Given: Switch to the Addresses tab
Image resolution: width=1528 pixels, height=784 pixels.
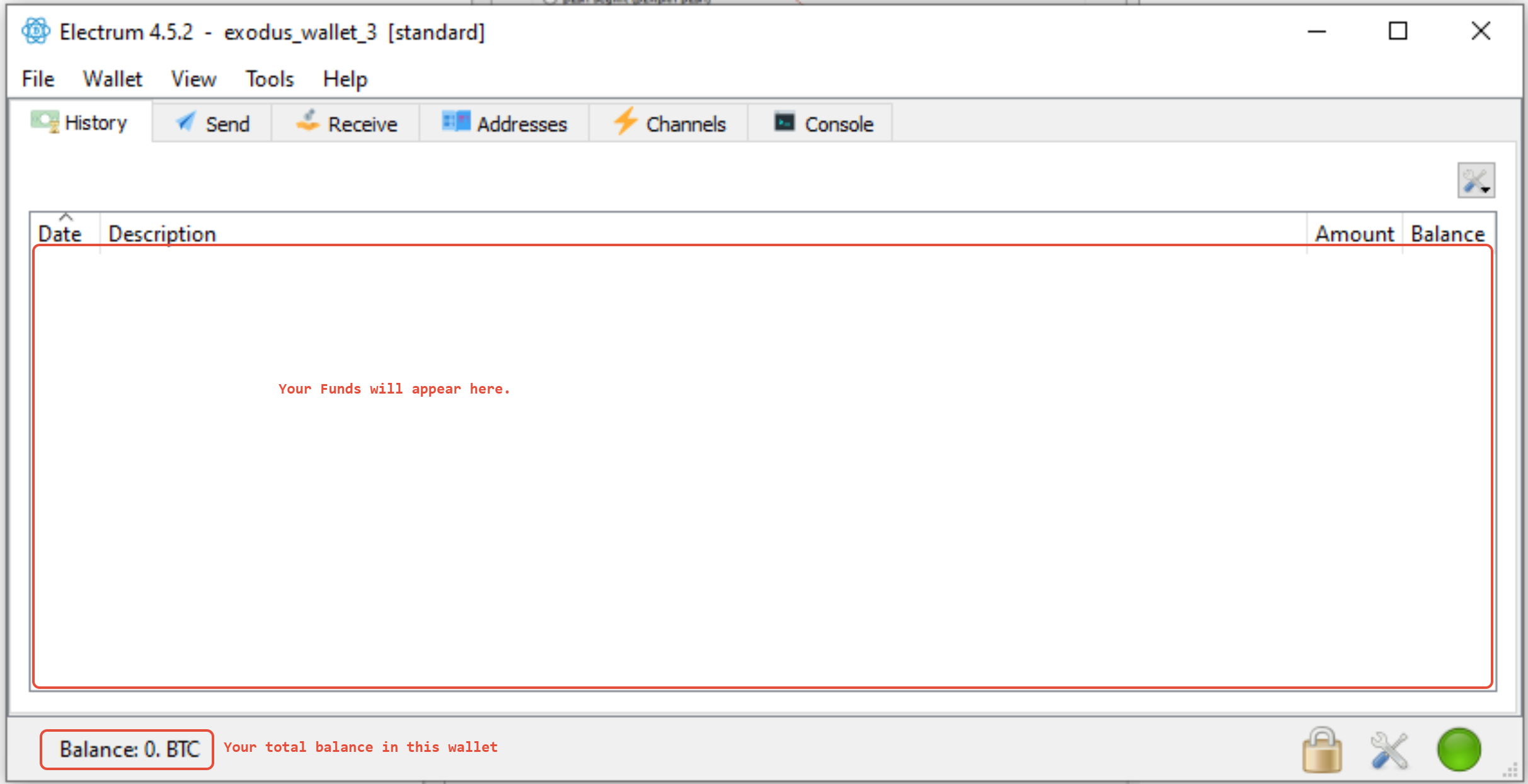Looking at the screenshot, I should click(x=505, y=123).
